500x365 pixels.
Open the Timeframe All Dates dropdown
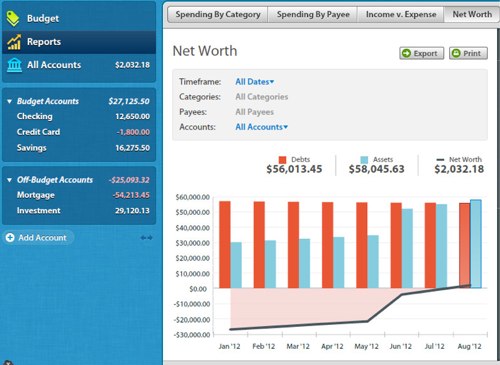pyautogui.click(x=254, y=82)
